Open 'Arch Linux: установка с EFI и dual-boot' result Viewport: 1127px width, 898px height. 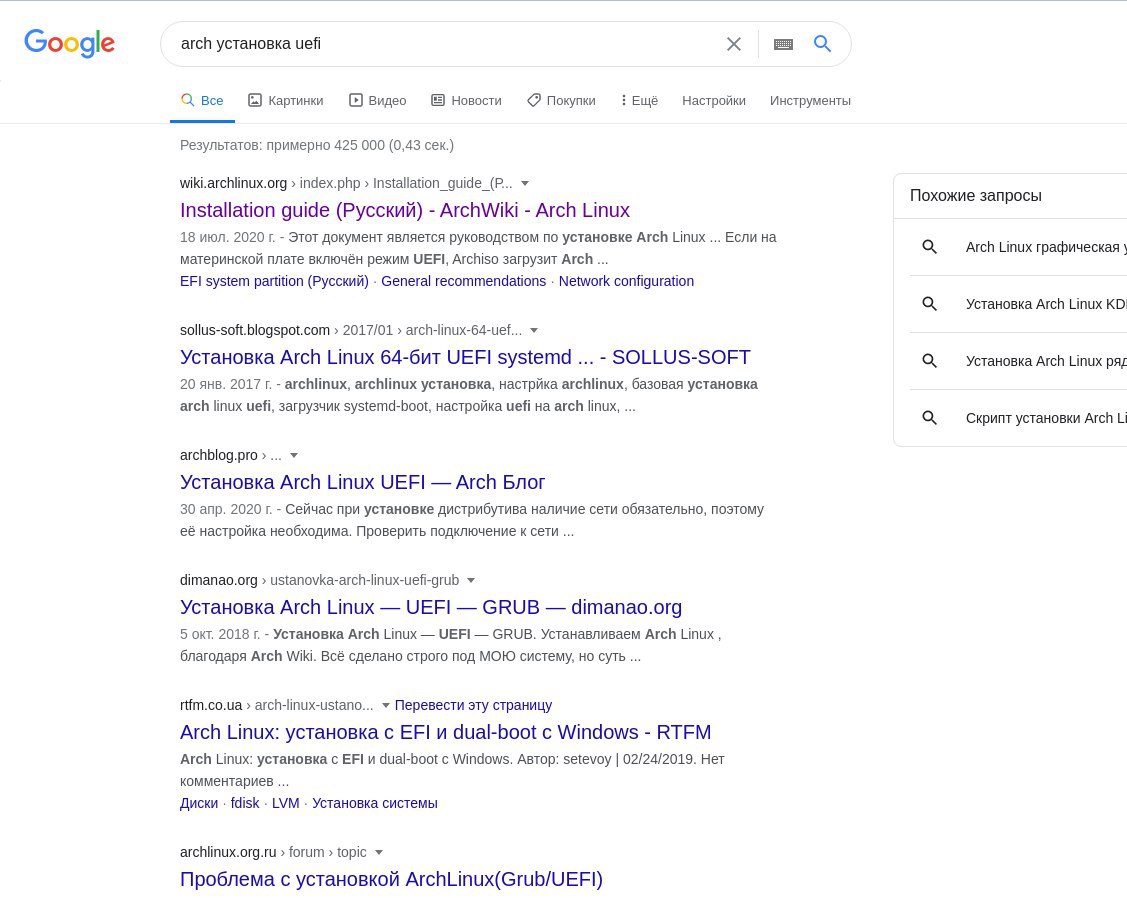(445, 732)
